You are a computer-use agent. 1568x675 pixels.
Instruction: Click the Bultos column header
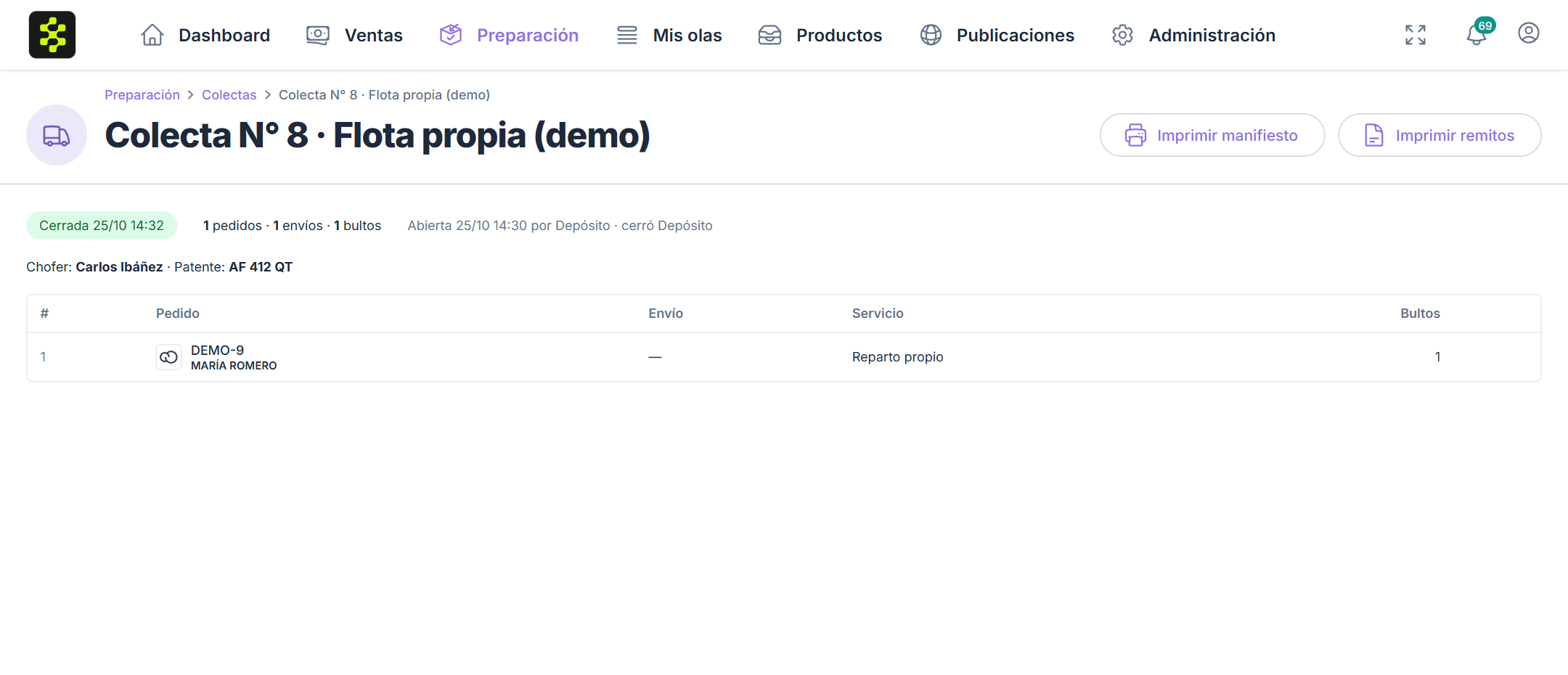1421,314
